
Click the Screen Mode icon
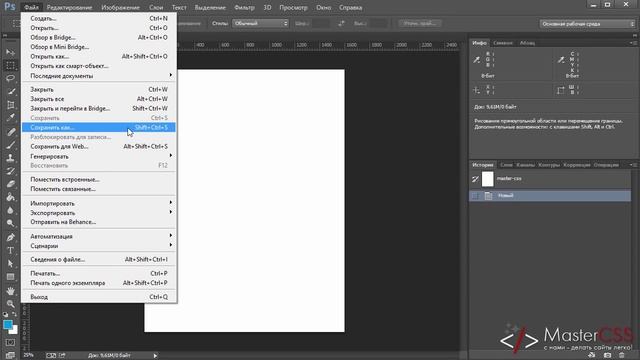click(10, 355)
